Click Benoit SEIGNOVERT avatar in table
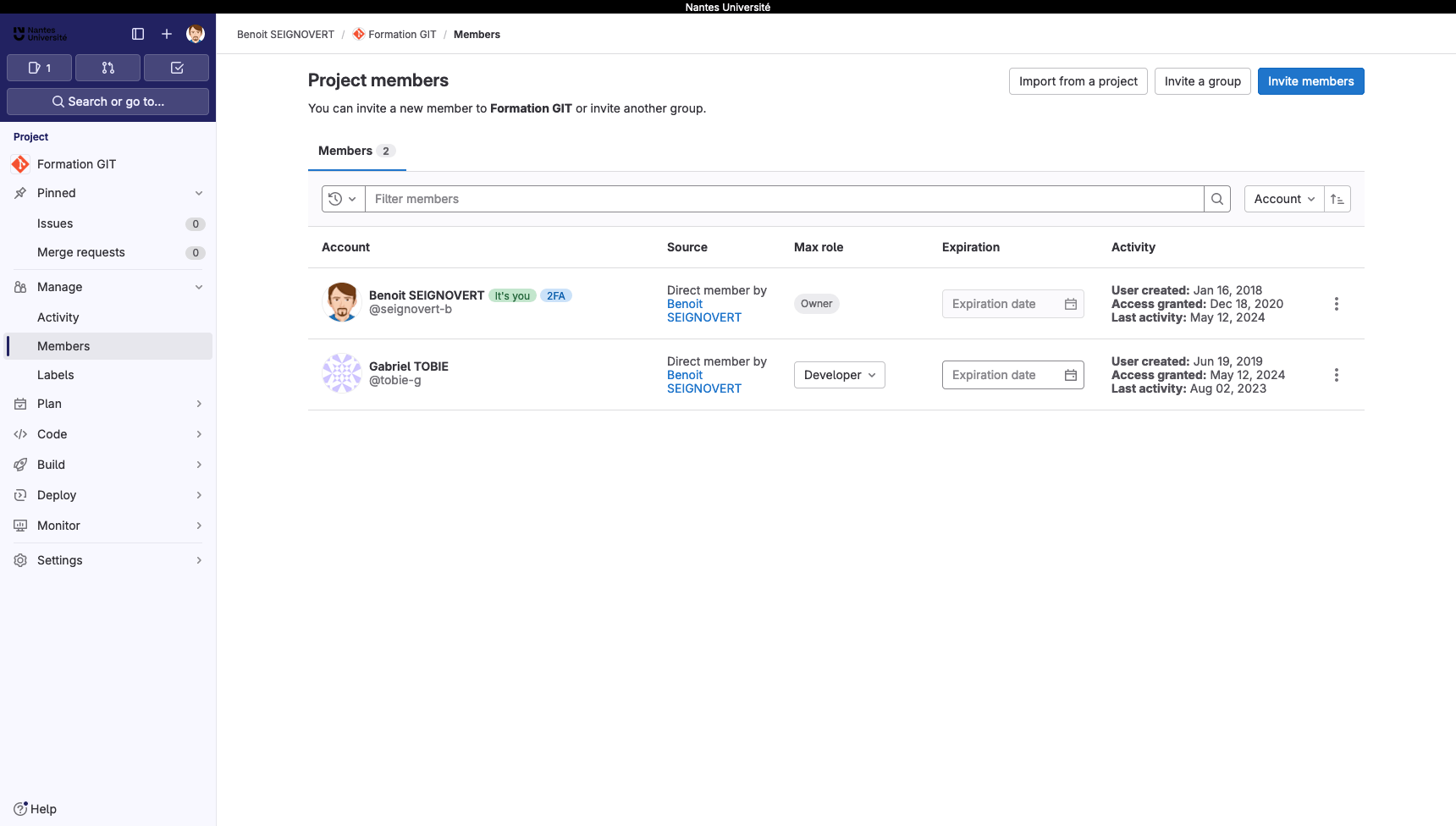The width and height of the screenshot is (1456, 826). (x=342, y=302)
